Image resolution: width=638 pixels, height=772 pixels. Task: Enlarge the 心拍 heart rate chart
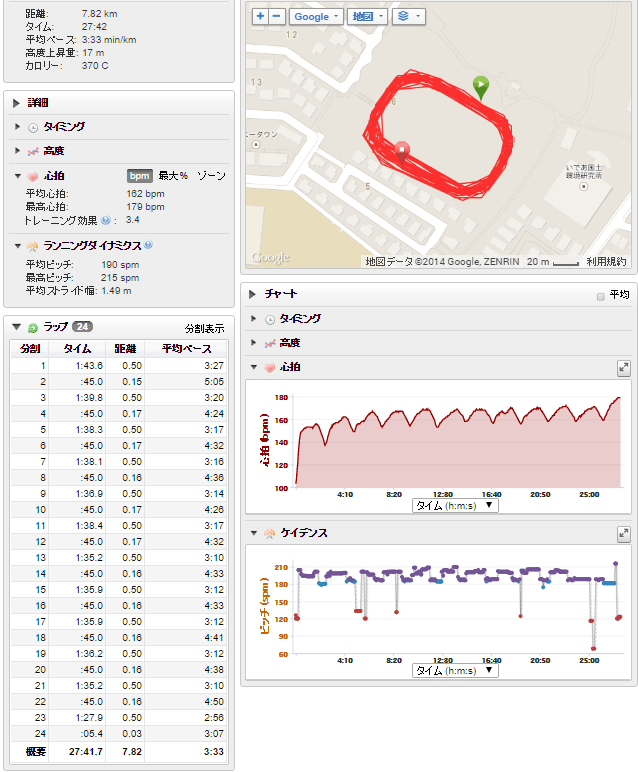pyautogui.click(x=624, y=368)
